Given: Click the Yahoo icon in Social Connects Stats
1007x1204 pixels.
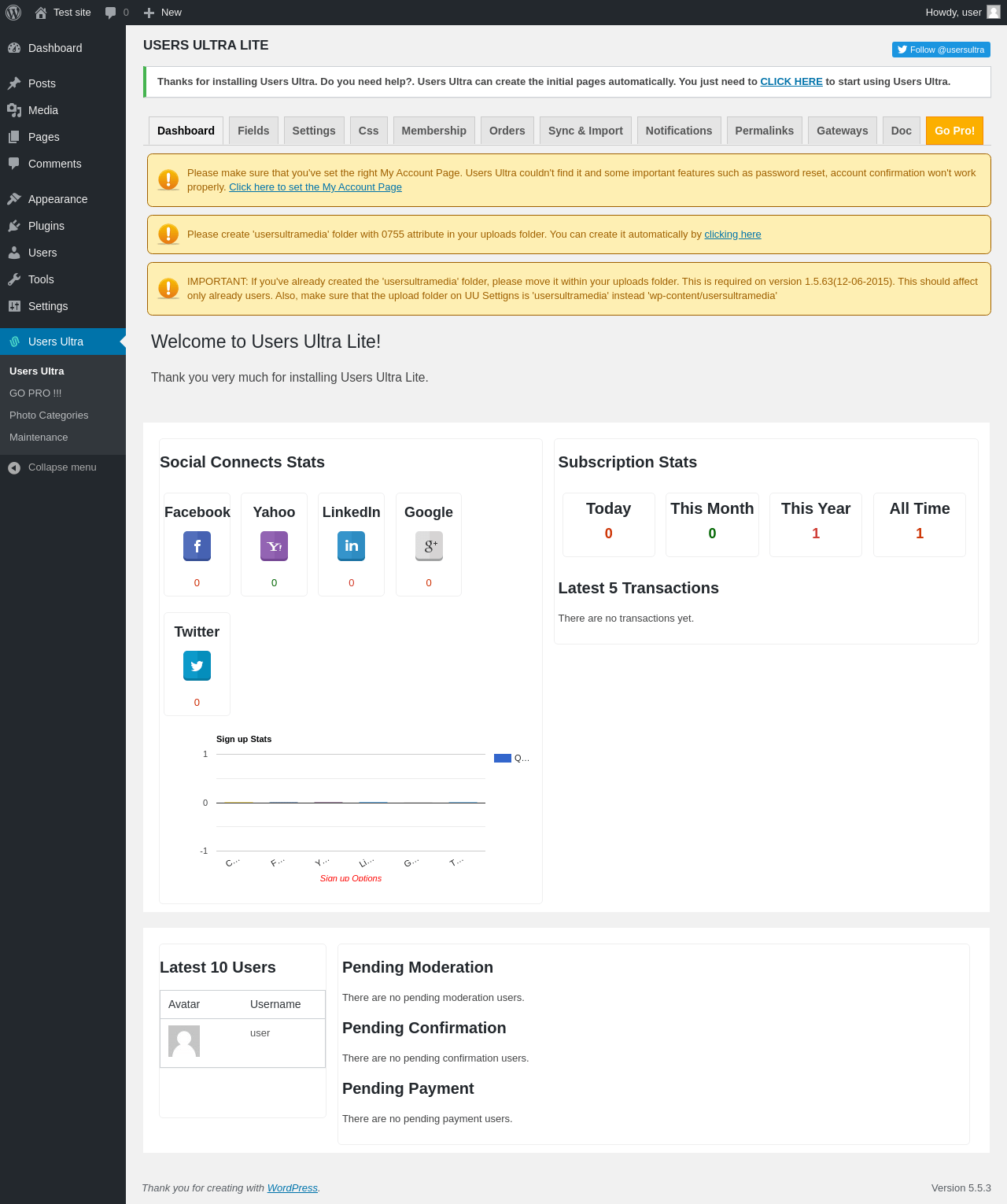Looking at the screenshot, I should pos(274,546).
